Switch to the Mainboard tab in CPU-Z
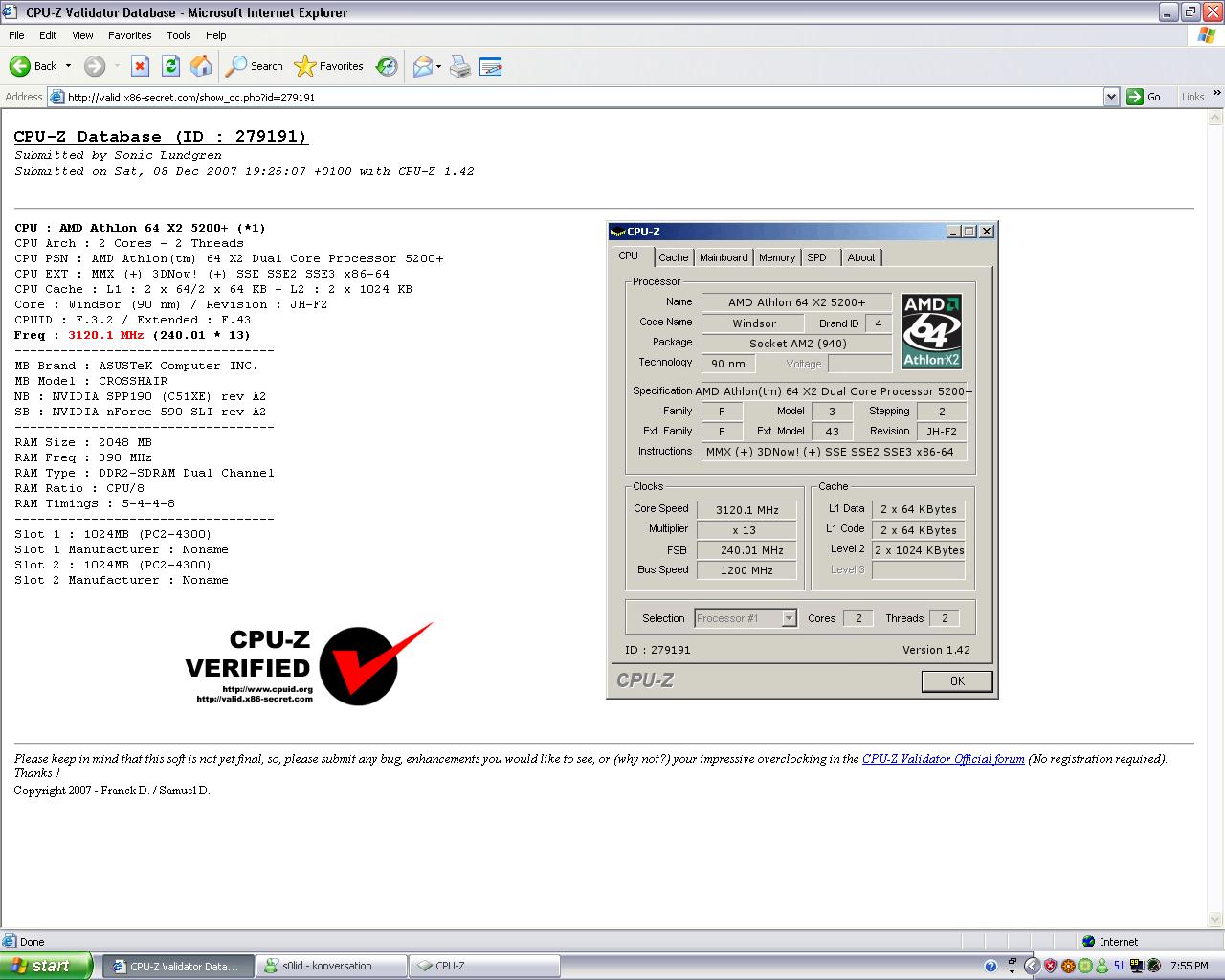This screenshot has width=1225, height=980. [724, 257]
